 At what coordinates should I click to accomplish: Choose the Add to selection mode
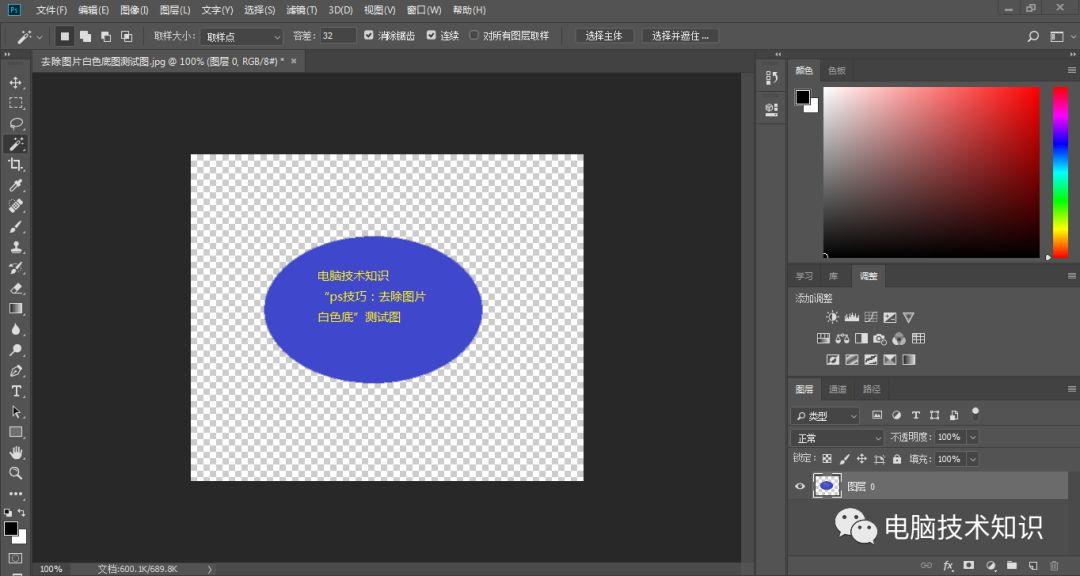click(85, 36)
